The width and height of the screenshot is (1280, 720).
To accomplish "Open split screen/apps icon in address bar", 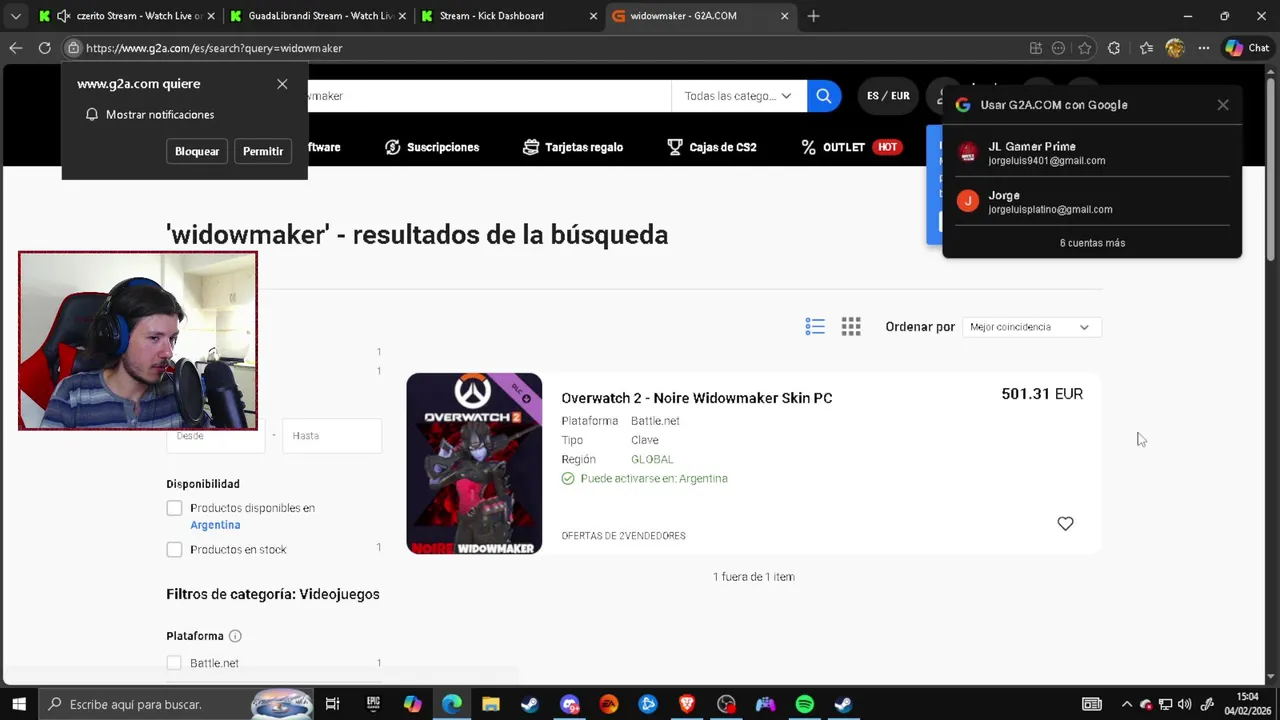I will tap(1036, 48).
